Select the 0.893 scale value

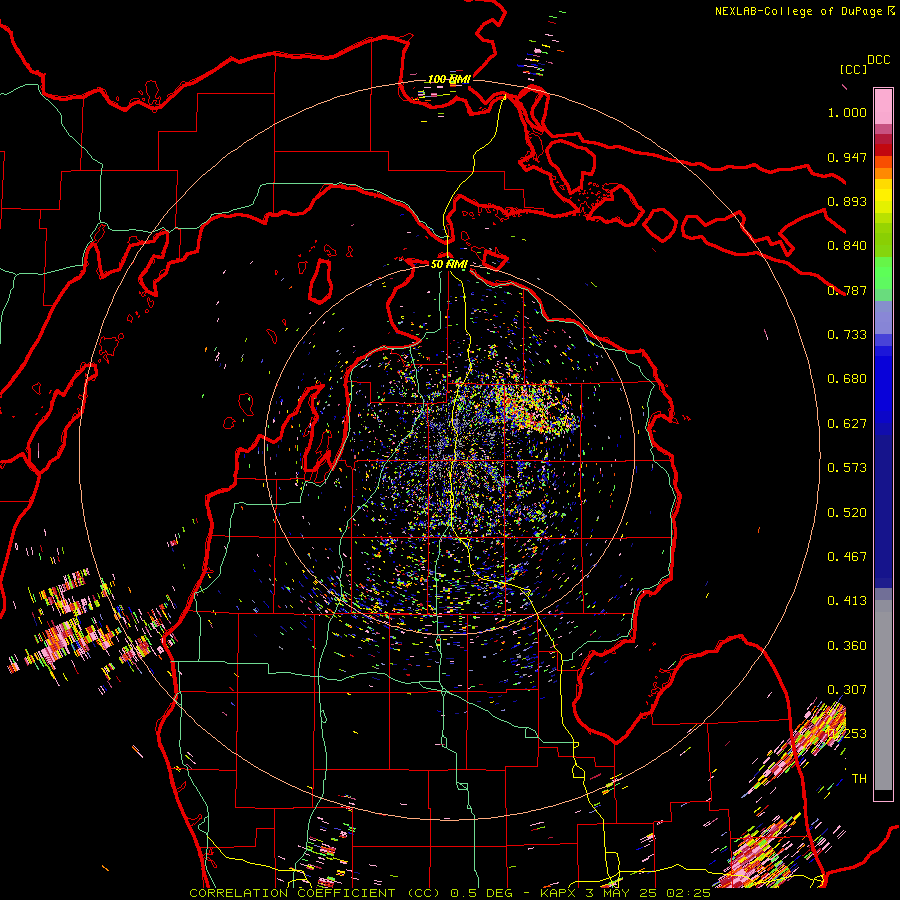pyautogui.click(x=847, y=201)
